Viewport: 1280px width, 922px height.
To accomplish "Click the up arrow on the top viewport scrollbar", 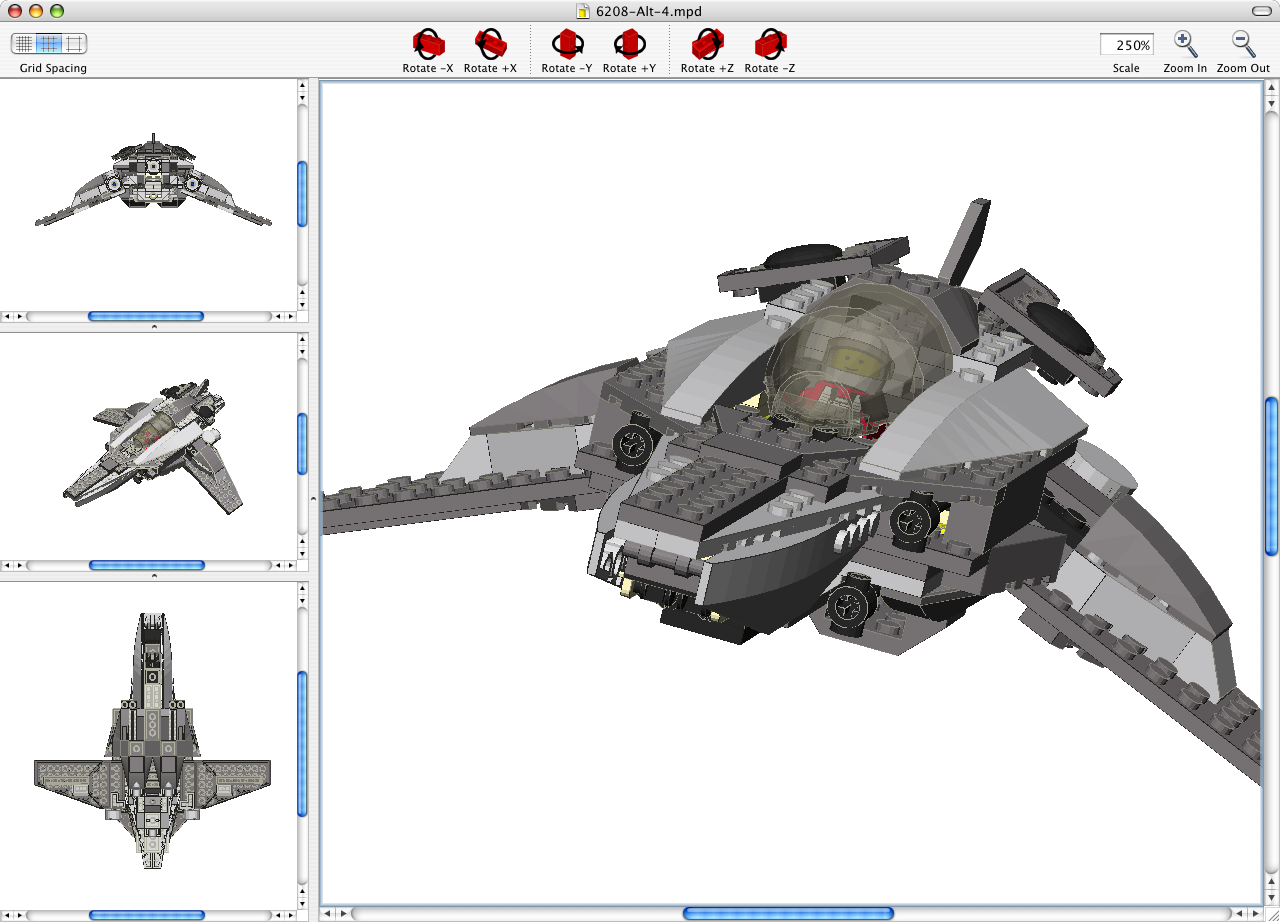I will 302,87.
